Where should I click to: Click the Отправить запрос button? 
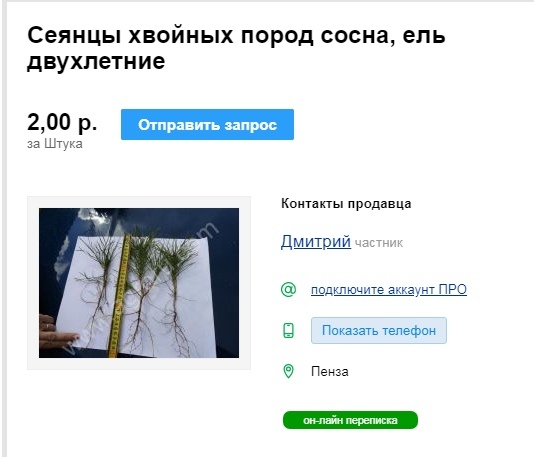coord(207,124)
